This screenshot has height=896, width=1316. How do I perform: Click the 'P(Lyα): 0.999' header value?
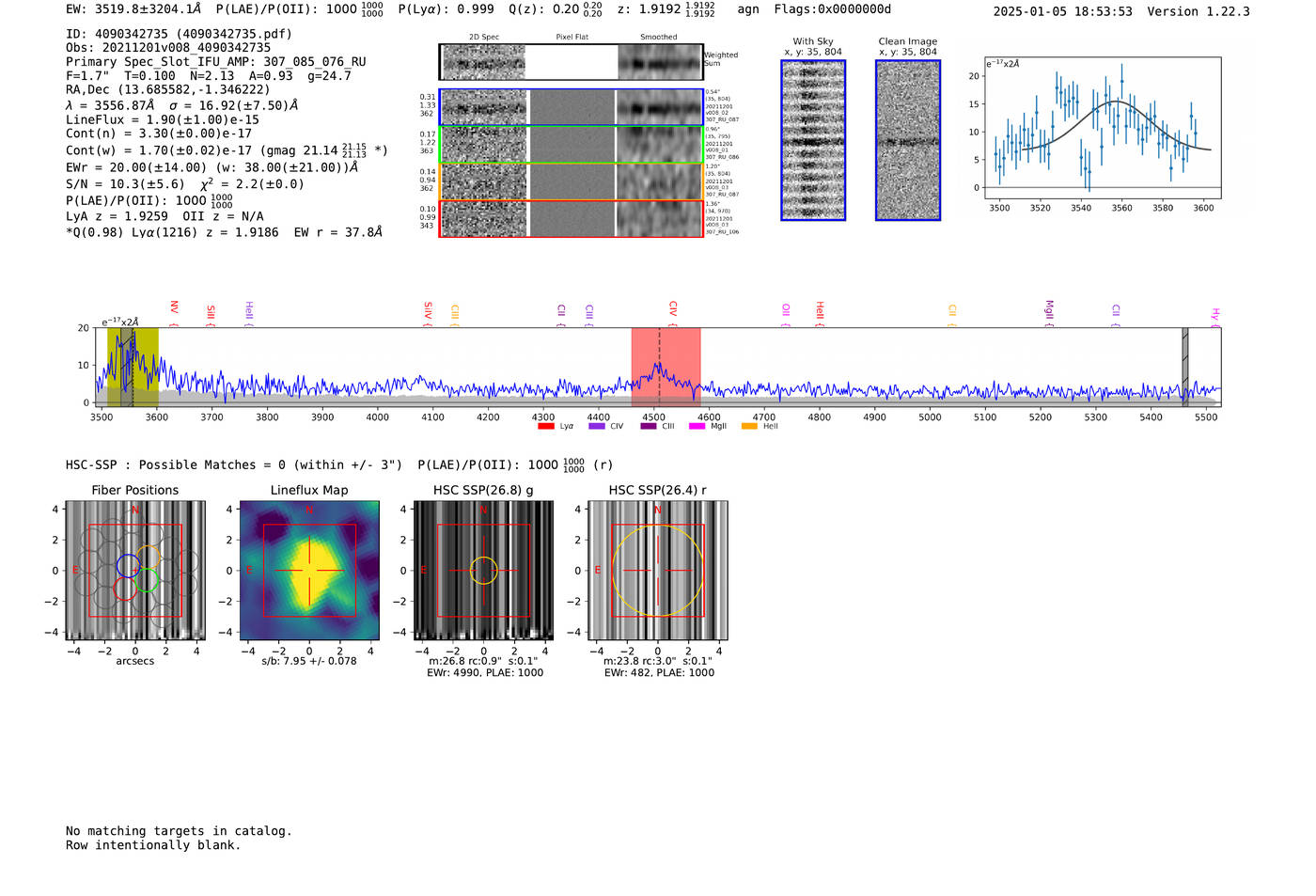446,9
